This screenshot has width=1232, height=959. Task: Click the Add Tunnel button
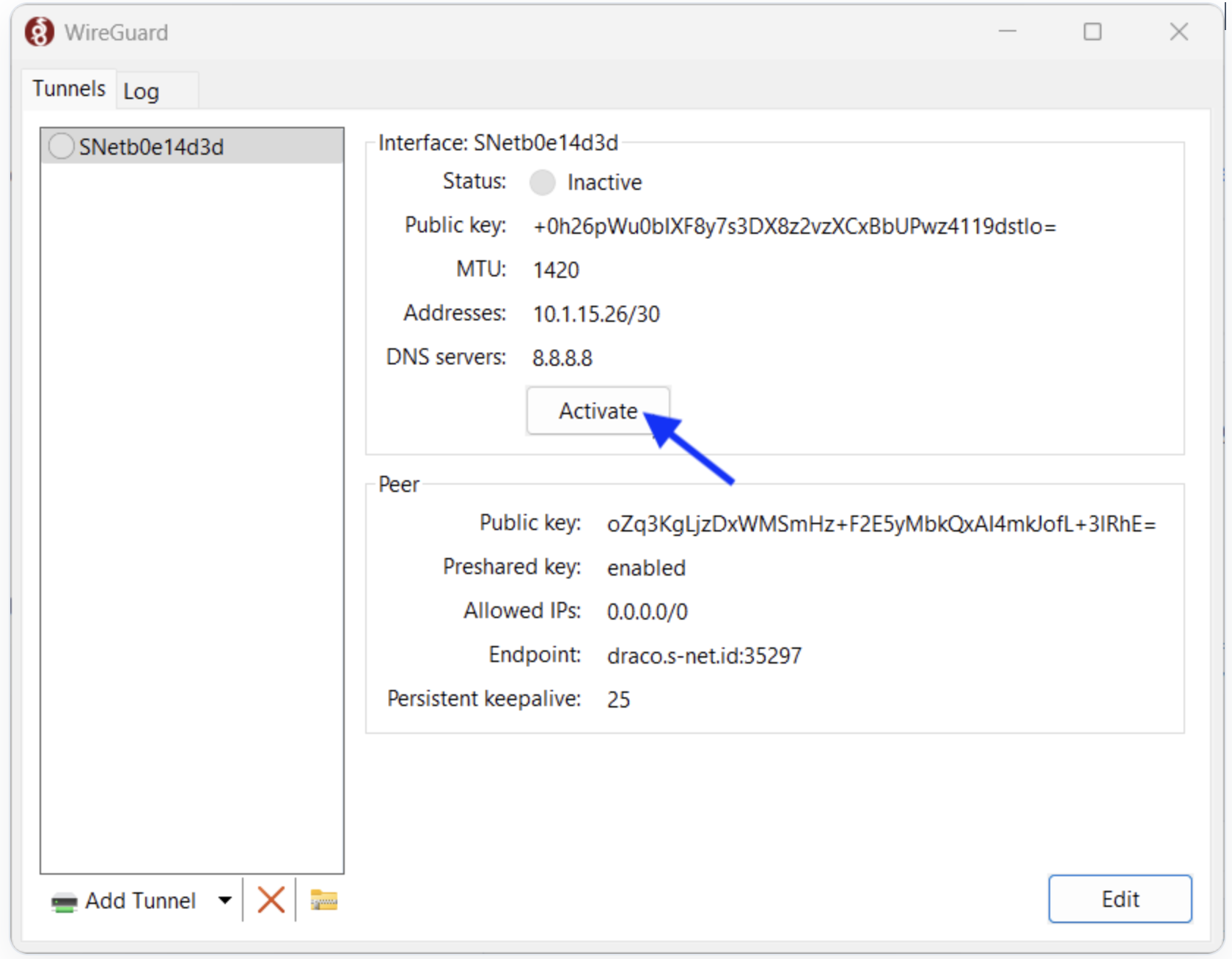pos(124,900)
